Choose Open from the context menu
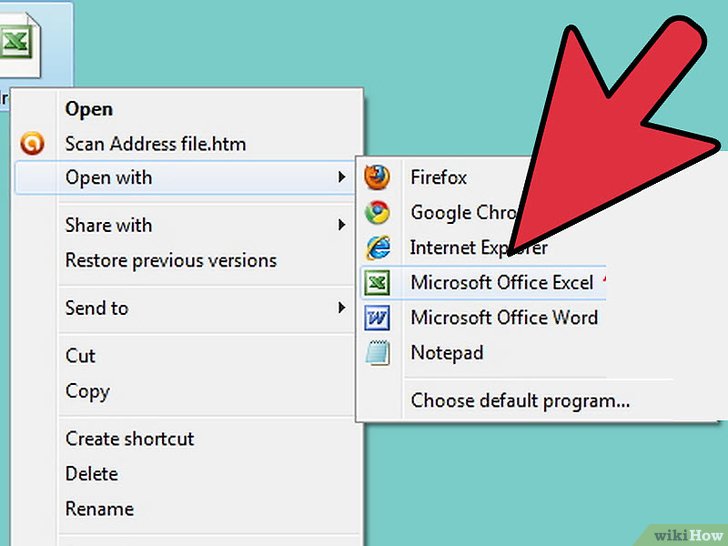728x546 pixels. coord(89,110)
